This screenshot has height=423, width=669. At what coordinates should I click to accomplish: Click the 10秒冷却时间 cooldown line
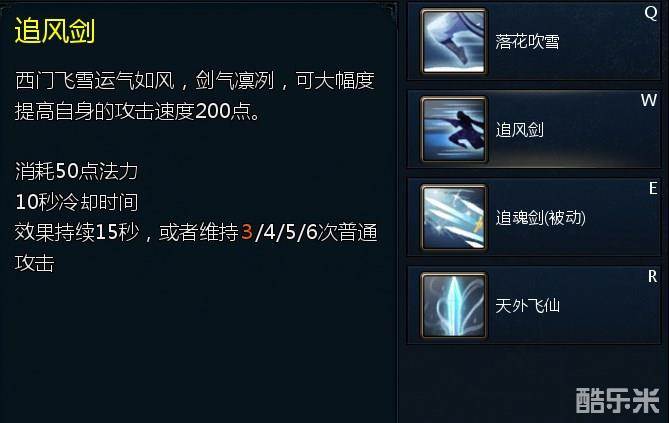(x=77, y=202)
